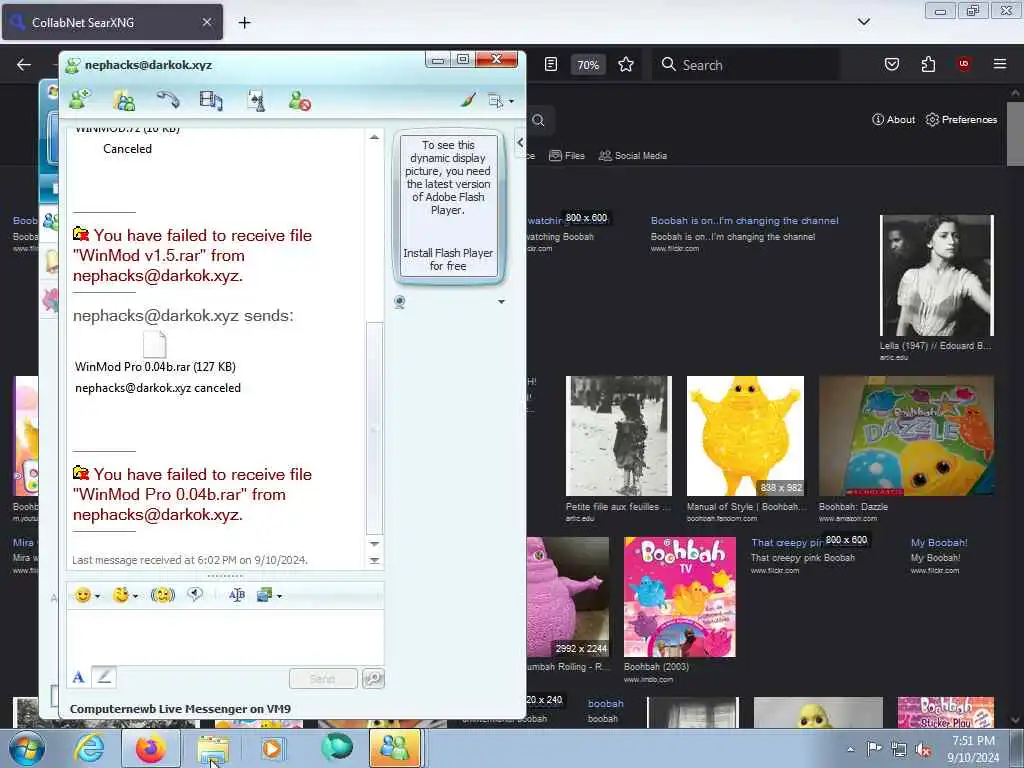This screenshot has height=768, width=1024.
Task: Select the CollabNet SearXNG browser tab
Action: tap(112, 22)
